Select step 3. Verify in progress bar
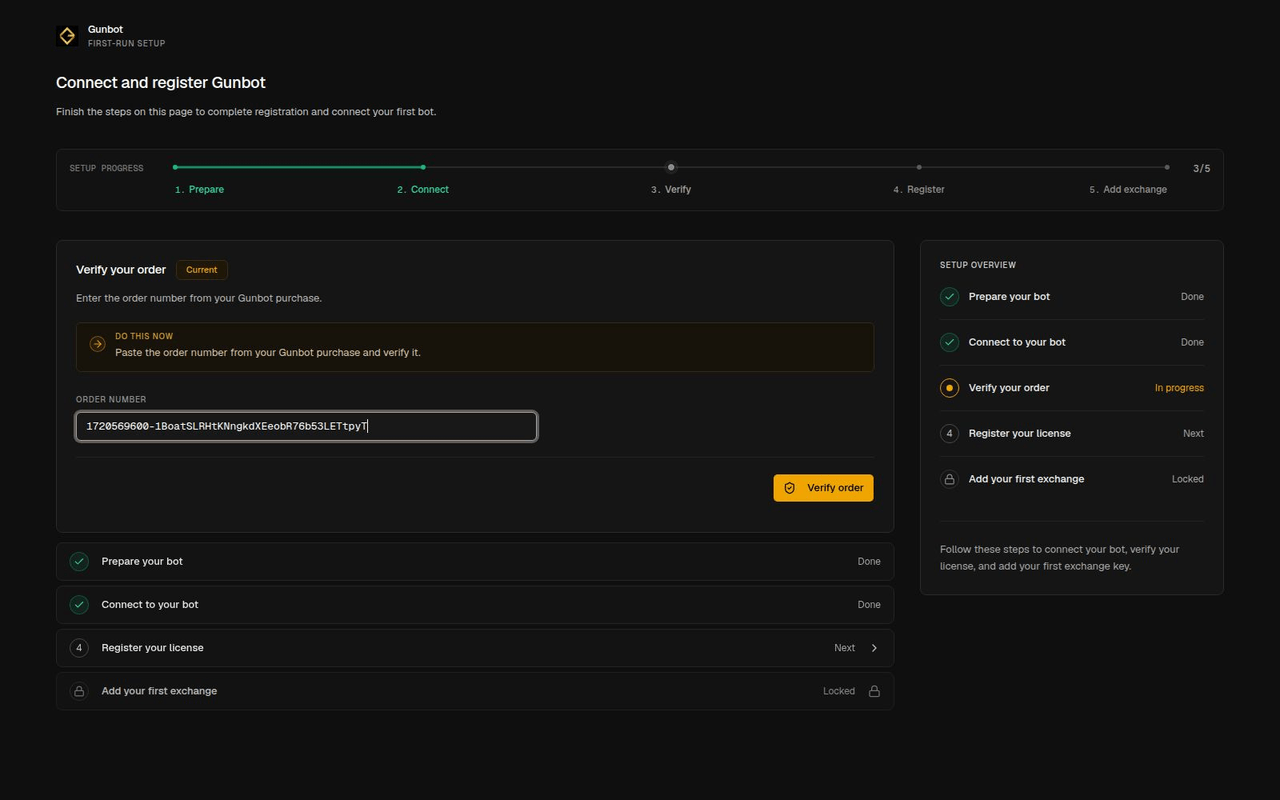Viewport: 1280px width, 800px height. [x=671, y=189]
